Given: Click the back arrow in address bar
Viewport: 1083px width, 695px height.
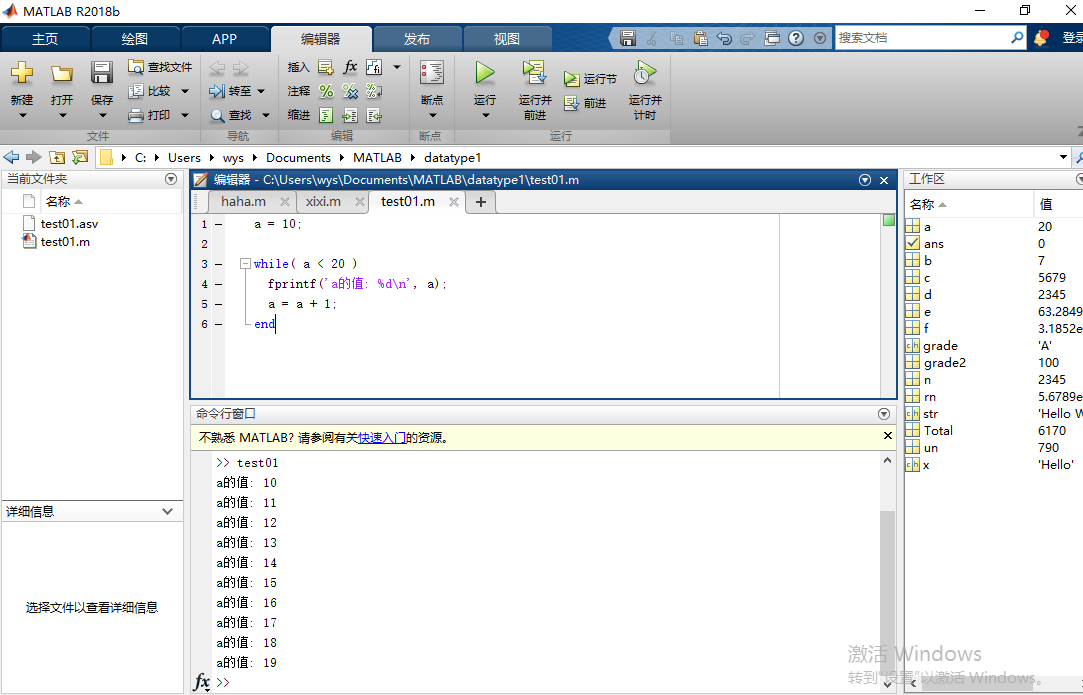Looking at the screenshot, I should coord(12,158).
